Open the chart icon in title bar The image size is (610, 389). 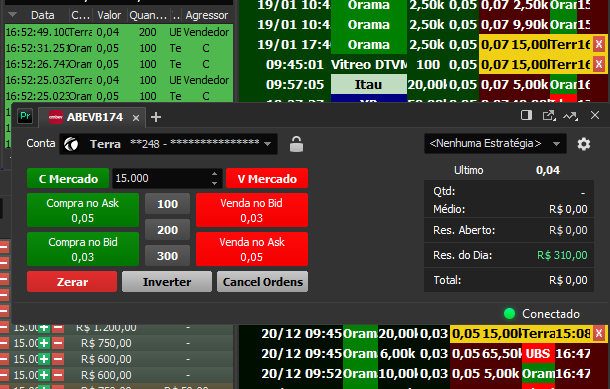coord(570,116)
